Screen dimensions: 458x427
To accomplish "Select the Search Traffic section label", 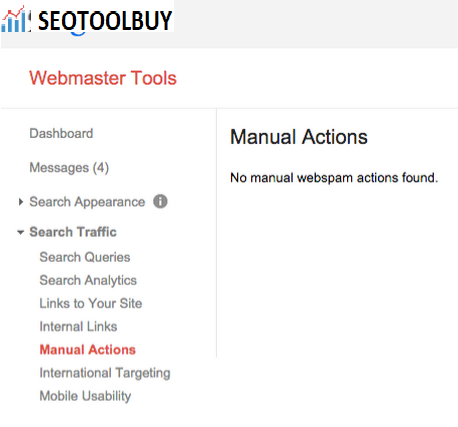I will click(73, 232).
